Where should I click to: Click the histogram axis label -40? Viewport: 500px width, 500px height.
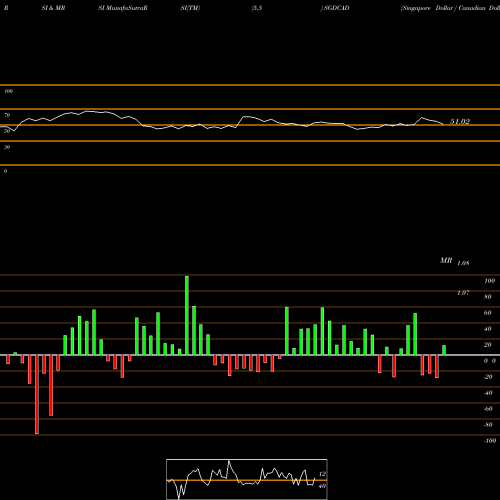point(488,393)
